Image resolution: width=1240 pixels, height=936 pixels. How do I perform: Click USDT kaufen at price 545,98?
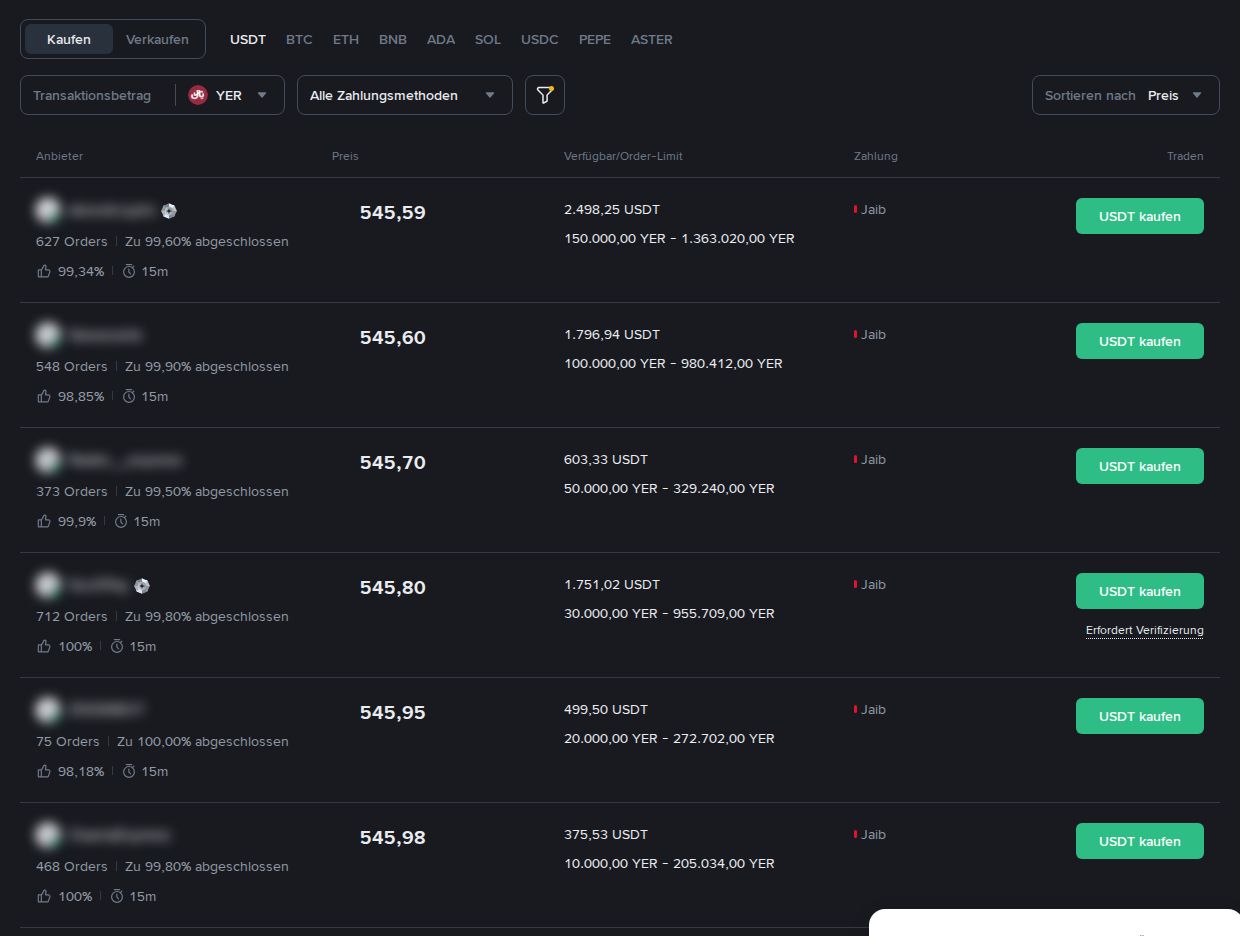(x=1140, y=841)
